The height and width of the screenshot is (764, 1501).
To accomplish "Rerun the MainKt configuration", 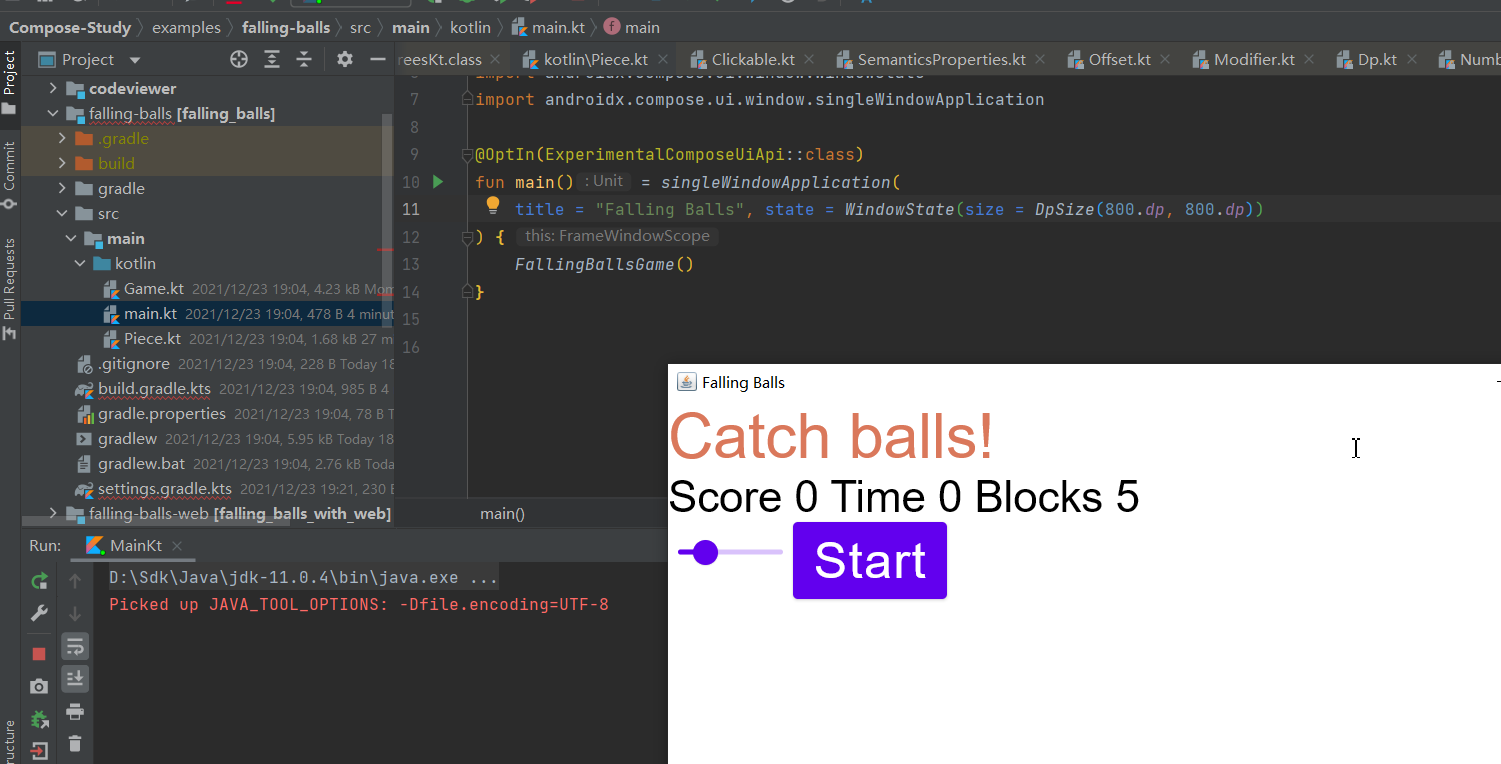I will (39, 580).
